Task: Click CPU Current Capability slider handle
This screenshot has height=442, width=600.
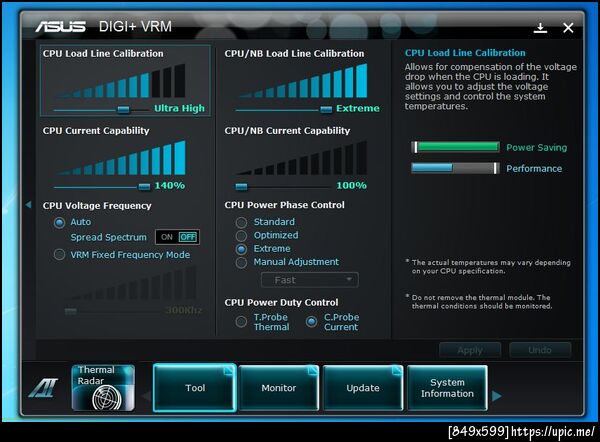Action: pos(144,187)
